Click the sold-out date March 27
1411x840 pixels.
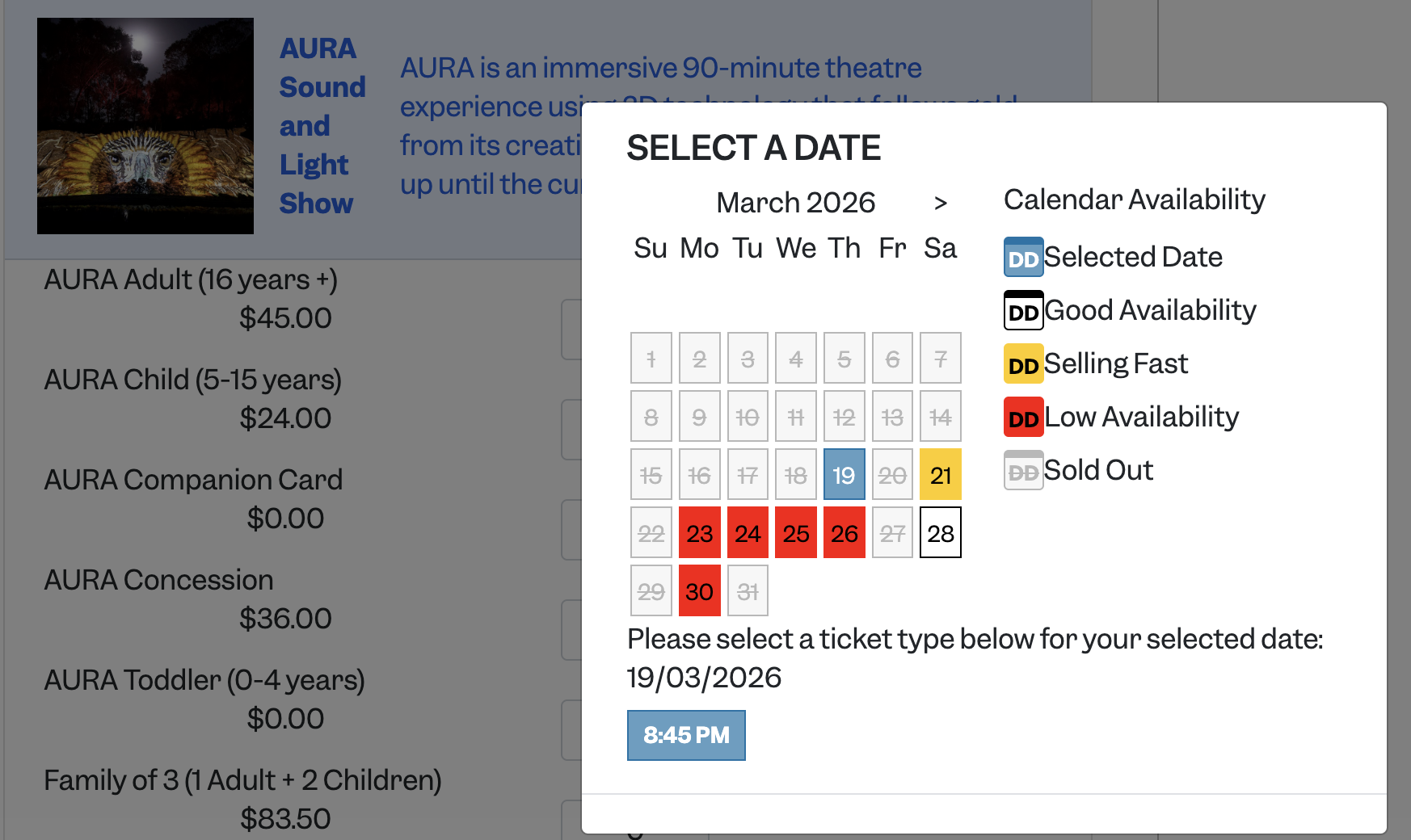pos(892,533)
